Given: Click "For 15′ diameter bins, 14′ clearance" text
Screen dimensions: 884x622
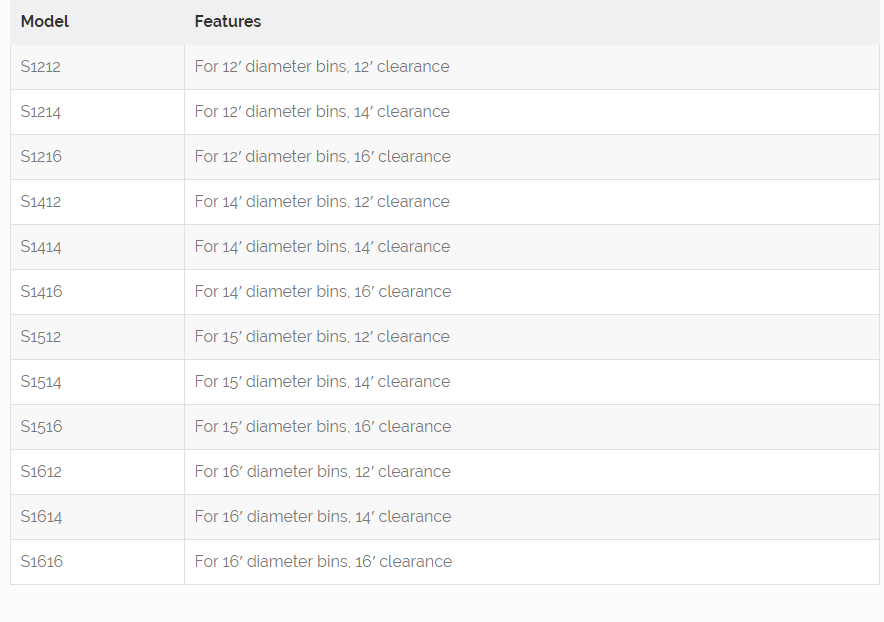Looking at the screenshot, I should (322, 382).
